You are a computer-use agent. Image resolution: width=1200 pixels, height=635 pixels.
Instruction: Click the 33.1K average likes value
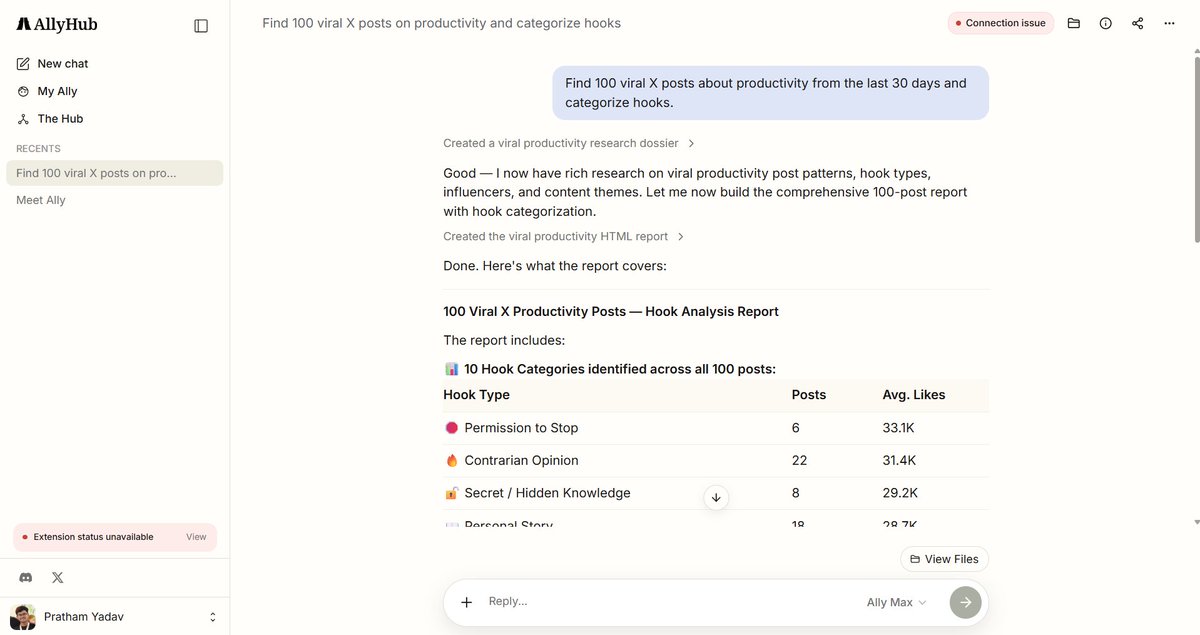898,428
